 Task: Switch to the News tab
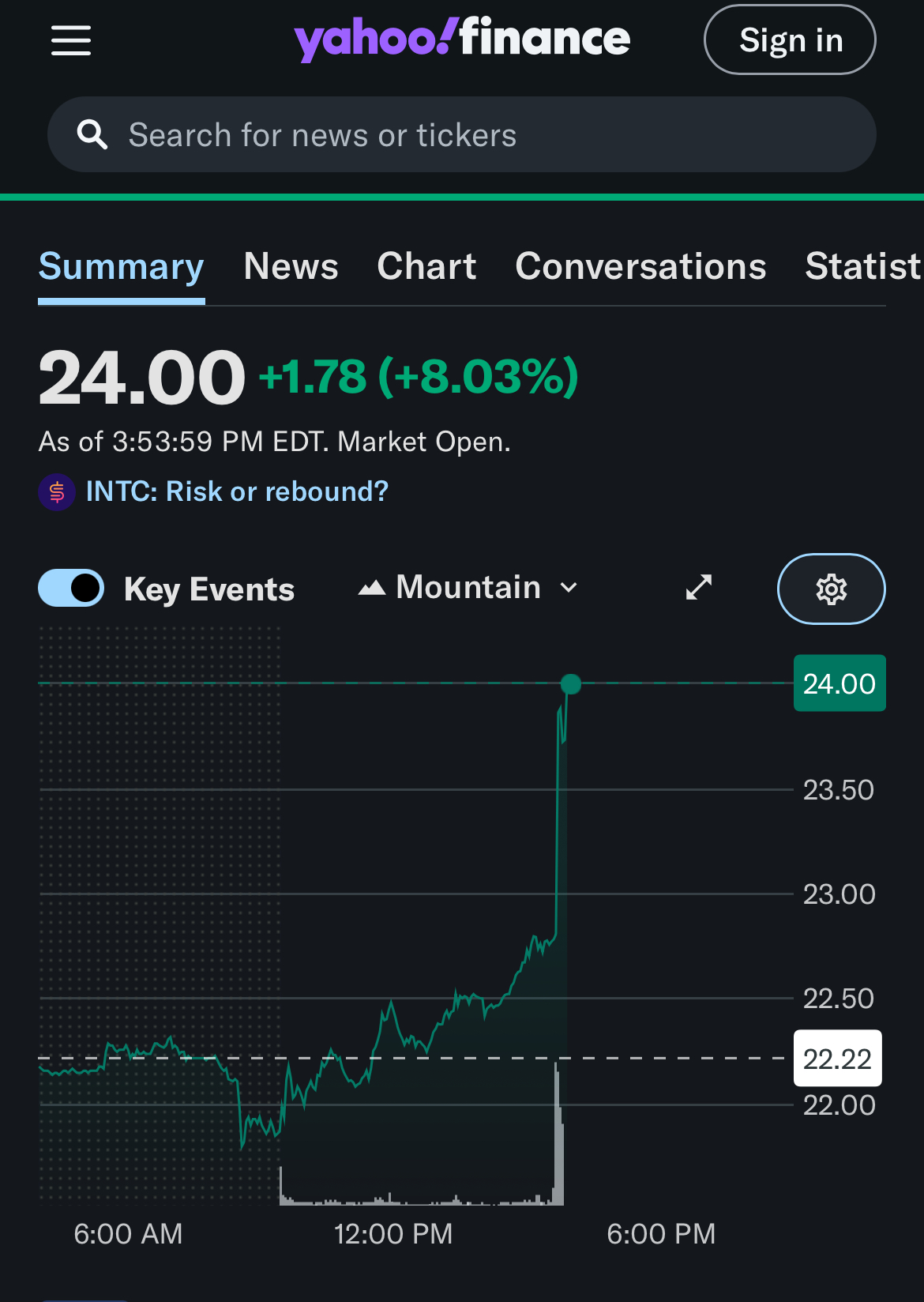pyautogui.click(x=291, y=266)
